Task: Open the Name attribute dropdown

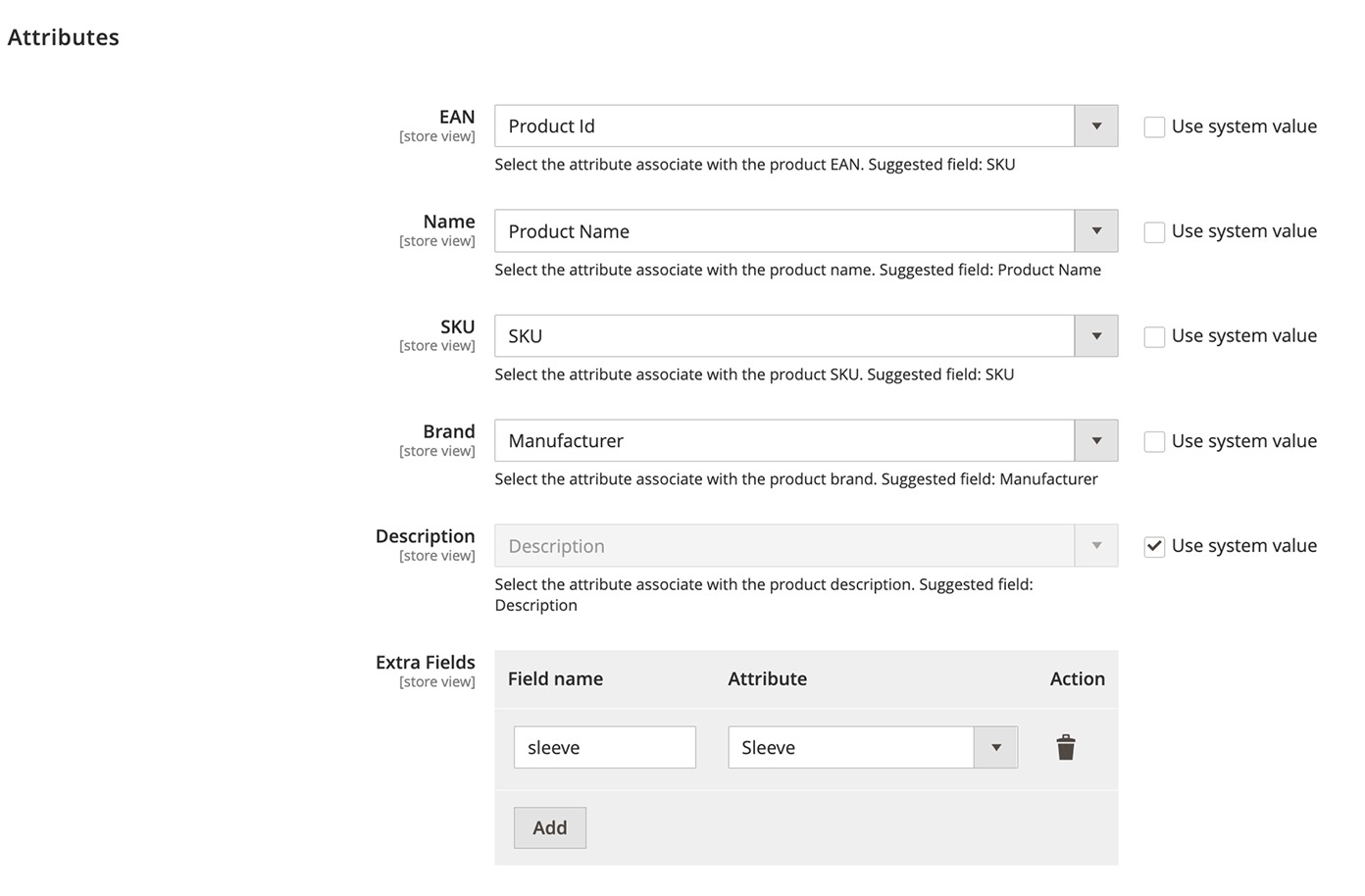Action: pyautogui.click(x=806, y=231)
